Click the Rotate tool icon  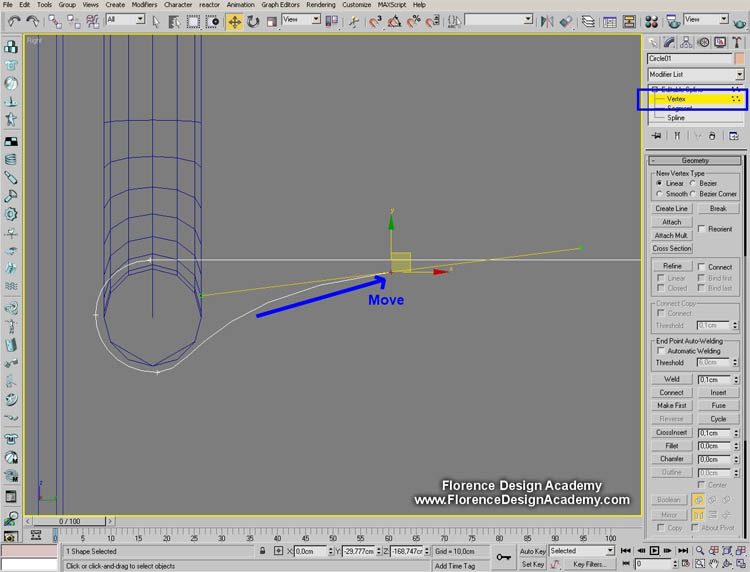252,20
